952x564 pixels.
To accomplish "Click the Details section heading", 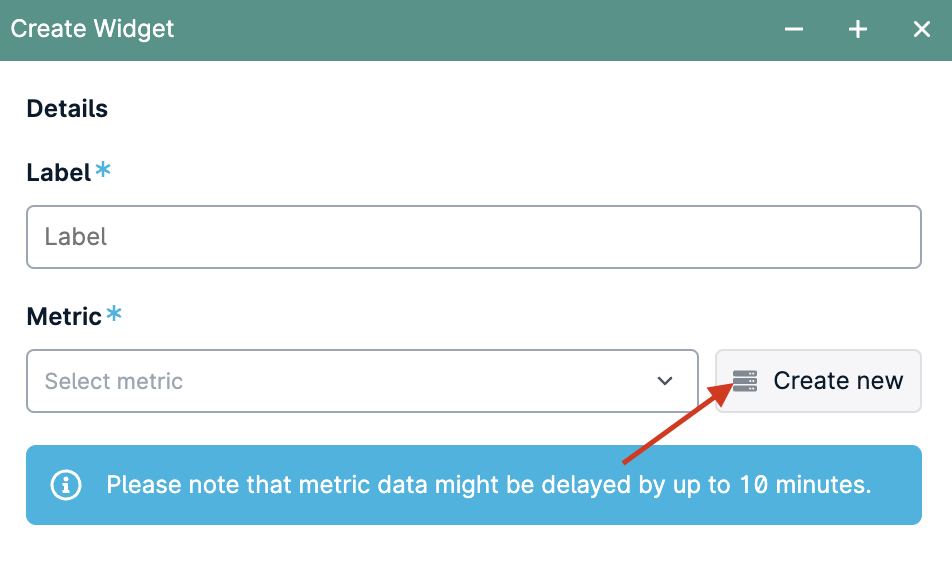I will (x=67, y=109).
